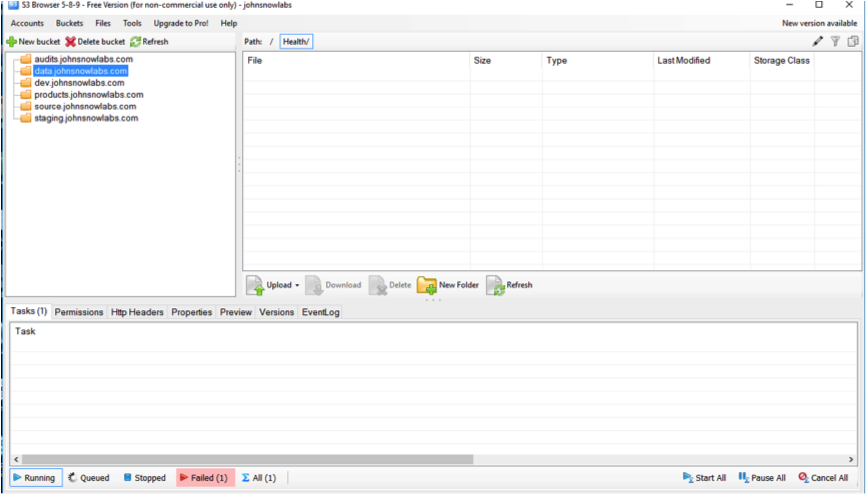The width and height of the screenshot is (866, 495).
Task: Click folder icon of staging.johnsnowlabs.com
Action: (25, 118)
